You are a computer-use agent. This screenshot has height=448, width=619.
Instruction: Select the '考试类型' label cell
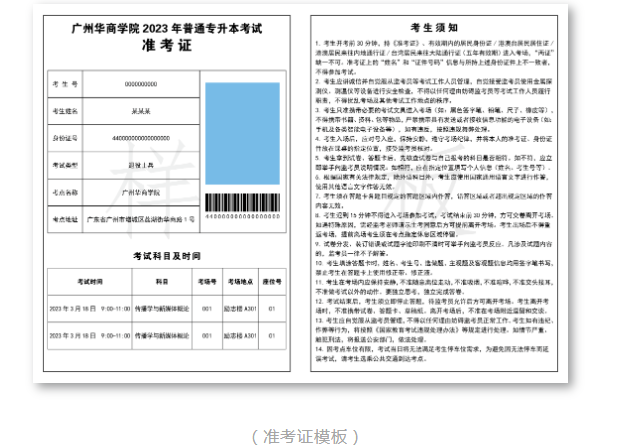coord(65,165)
